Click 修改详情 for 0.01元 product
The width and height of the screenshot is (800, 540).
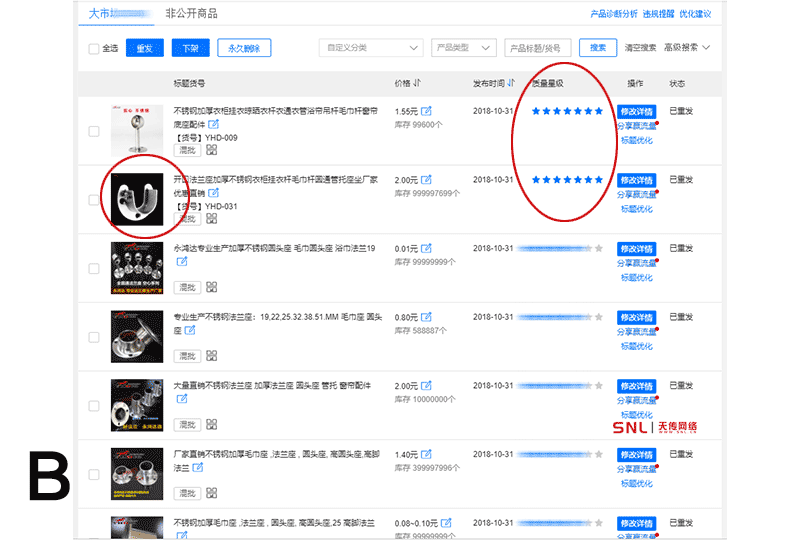pyautogui.click(x=637, y=249)
